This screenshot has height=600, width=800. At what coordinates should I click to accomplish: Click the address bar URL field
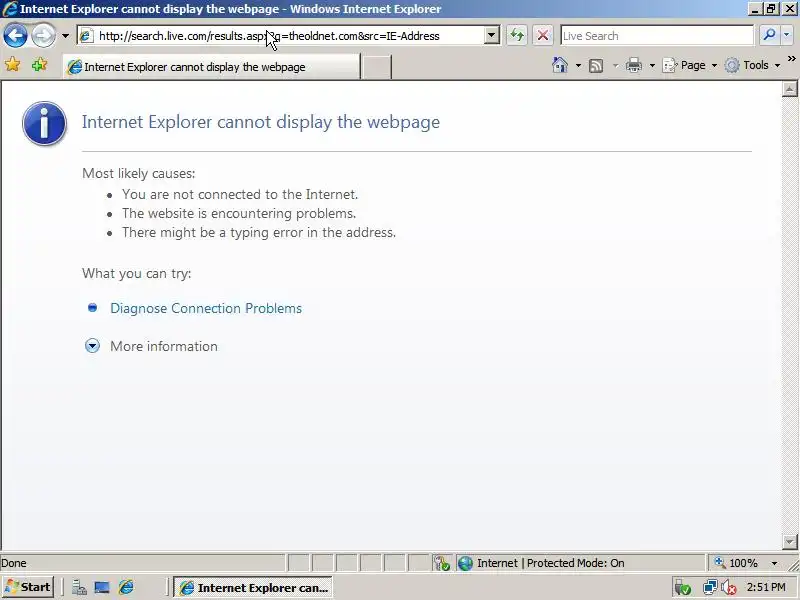coord(288,36)
